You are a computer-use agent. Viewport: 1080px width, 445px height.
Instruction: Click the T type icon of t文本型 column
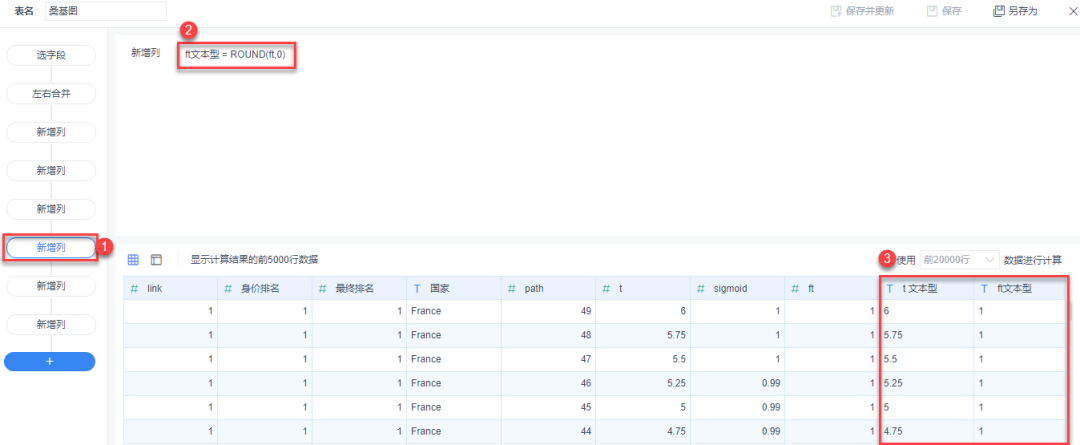tap(890, 289)
